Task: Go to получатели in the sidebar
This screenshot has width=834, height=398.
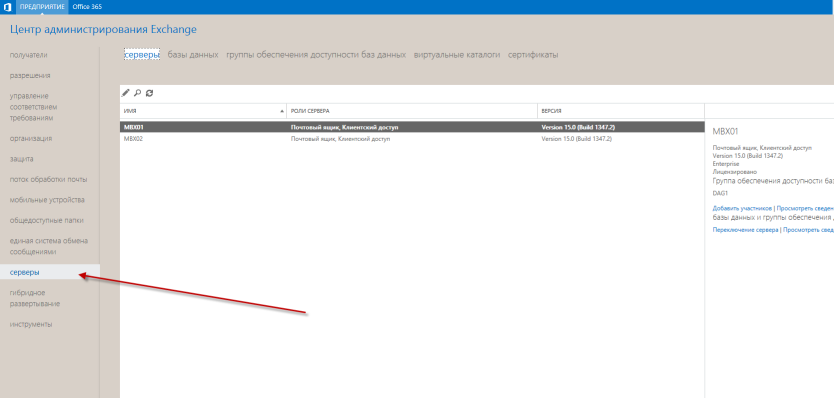Action: [29, 55]
